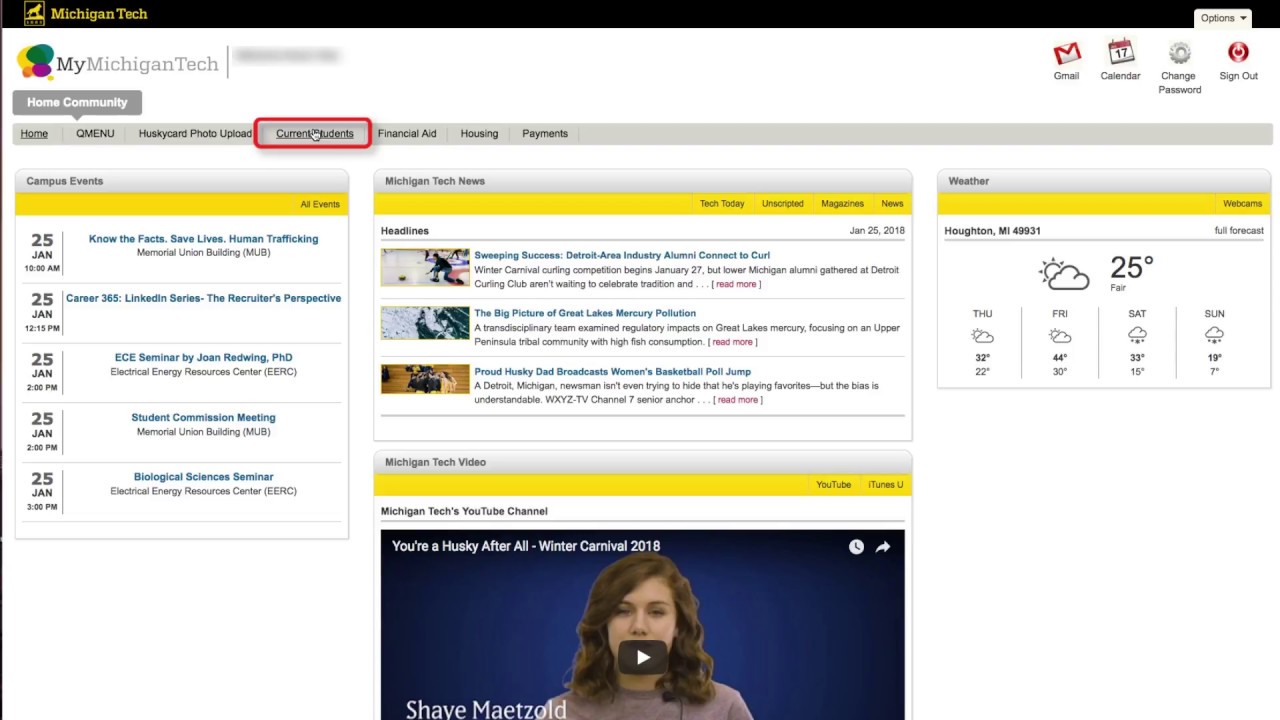Open Biological Sciences Seminar event
The height and width of the screenshot is (720, 1280).
203,477
